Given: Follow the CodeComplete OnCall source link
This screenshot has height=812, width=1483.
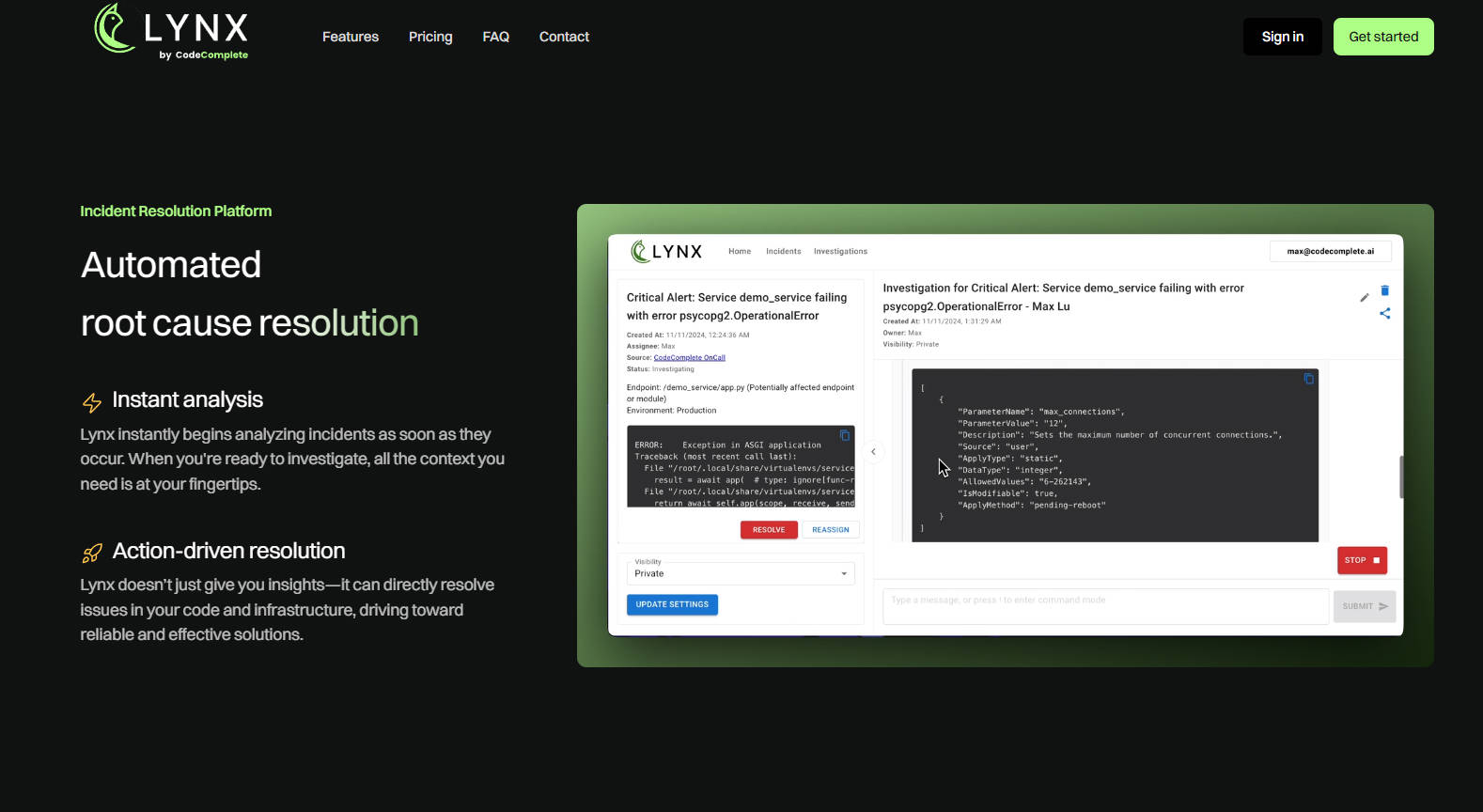Looking at the screenshot, I should [689, 358].
